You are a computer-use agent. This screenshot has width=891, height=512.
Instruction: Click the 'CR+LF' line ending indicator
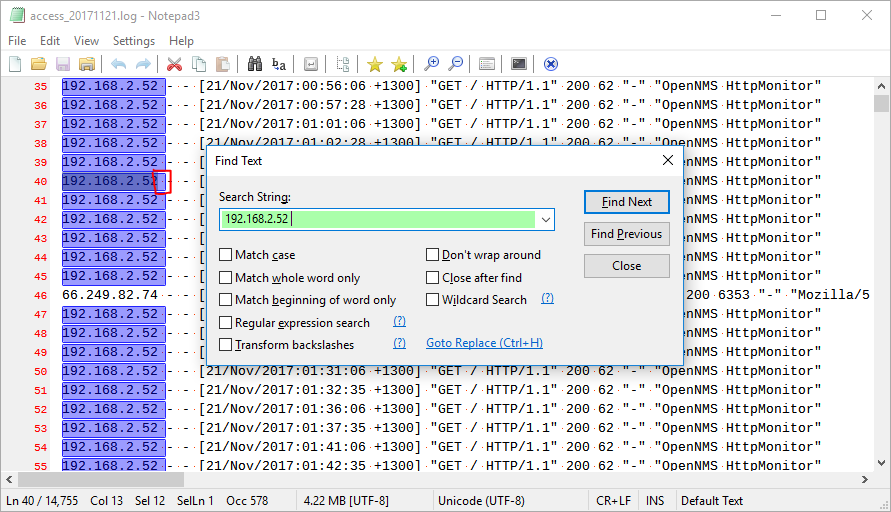click(613, 501)
